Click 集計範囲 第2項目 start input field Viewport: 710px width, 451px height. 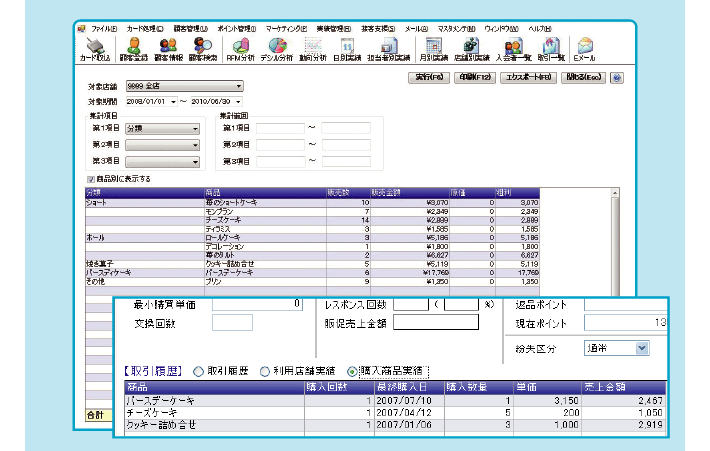[280, 145]
